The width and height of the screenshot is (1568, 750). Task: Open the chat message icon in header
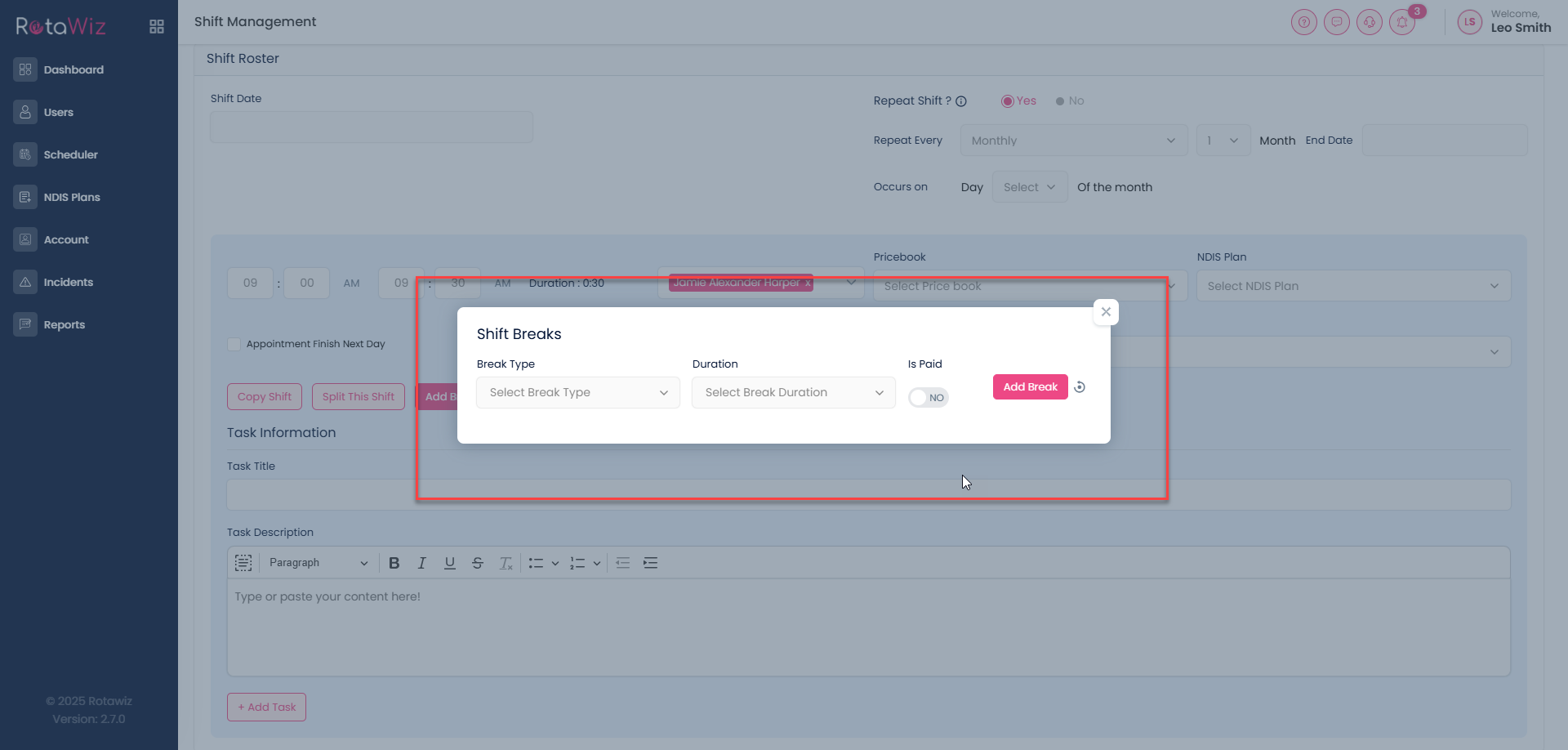tap(1337, 22)
